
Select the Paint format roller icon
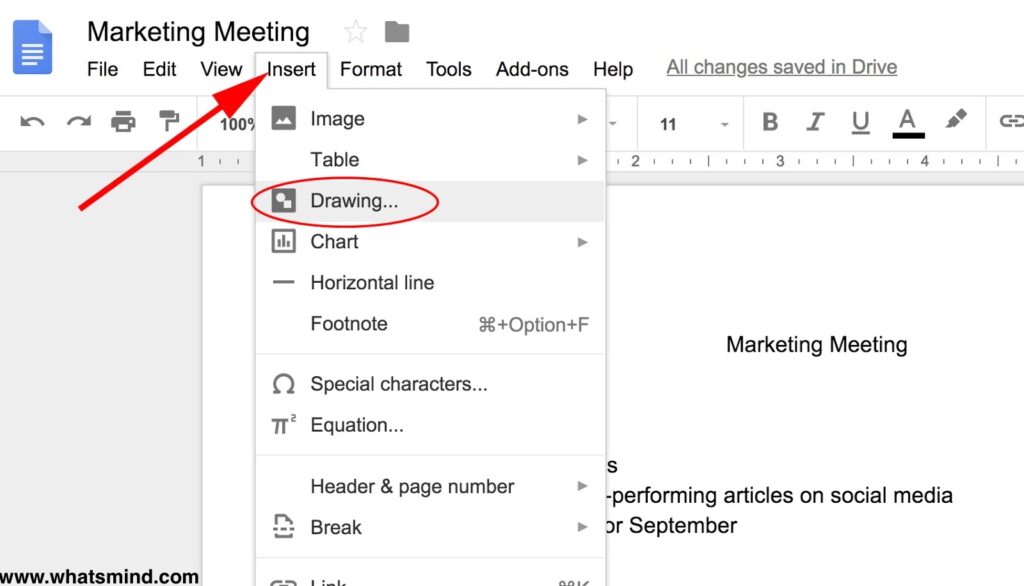169,121
